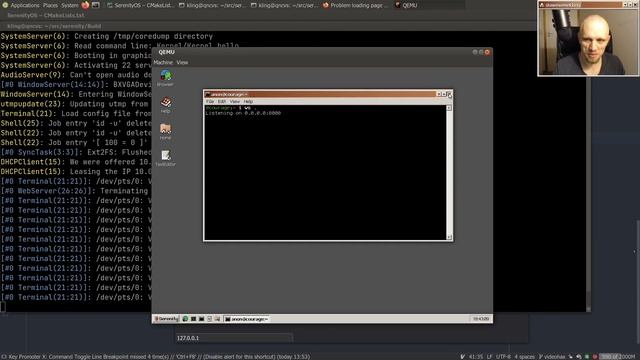Open the Home folder desktop icon
640x360 pixels.
click(x=165, y=131)
